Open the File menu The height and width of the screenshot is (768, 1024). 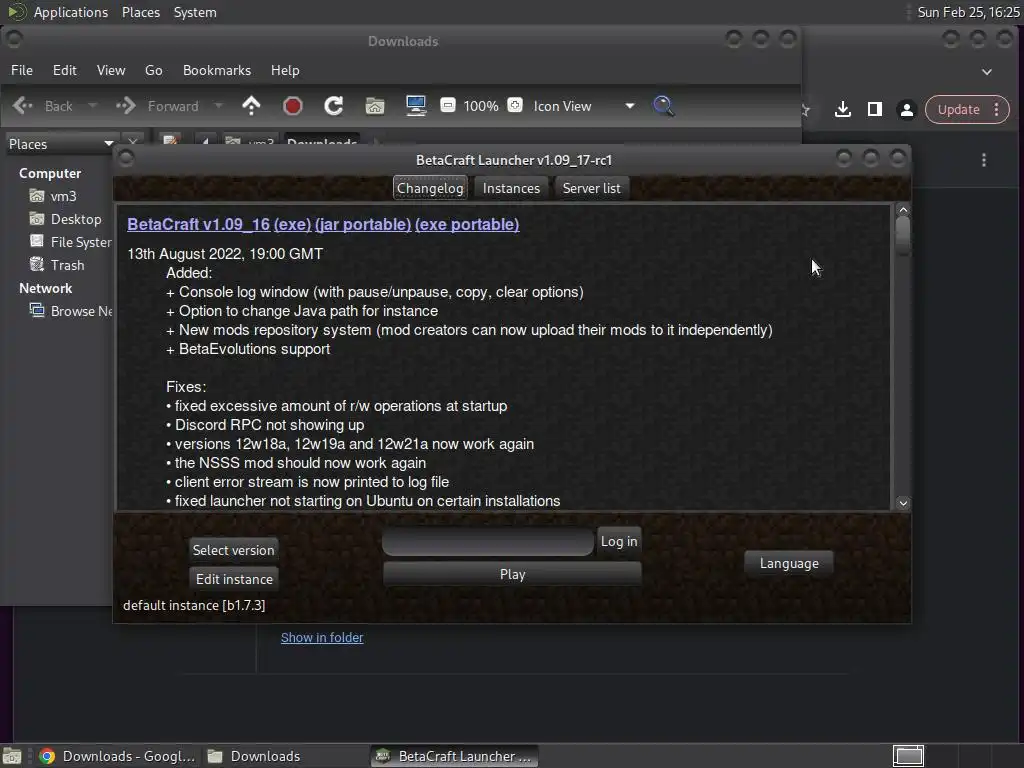coord(22,70)
